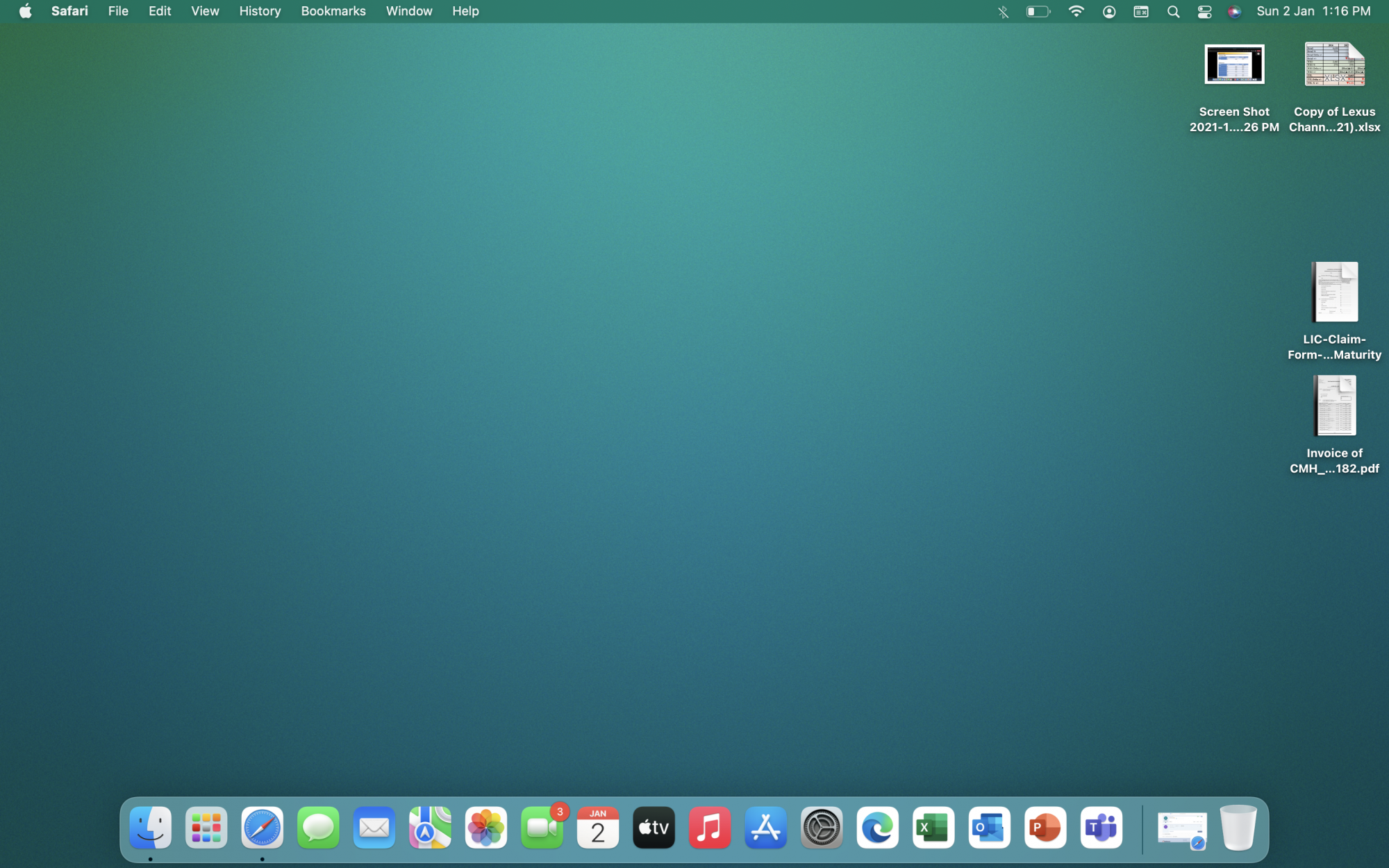Launch Microsoft Excel from the Dock
Viewport: 1389px width, 868px height.
933,828
